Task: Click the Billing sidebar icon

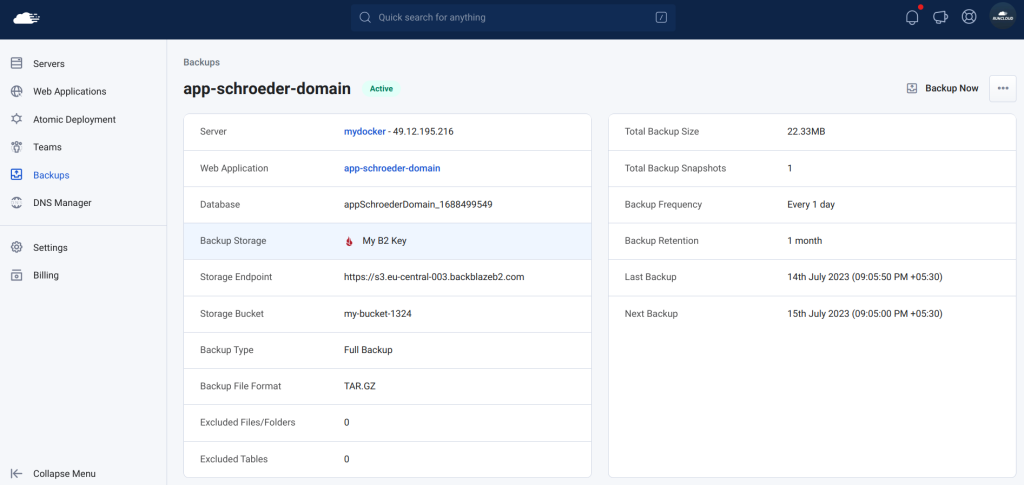Action: [x=17, y=275]
